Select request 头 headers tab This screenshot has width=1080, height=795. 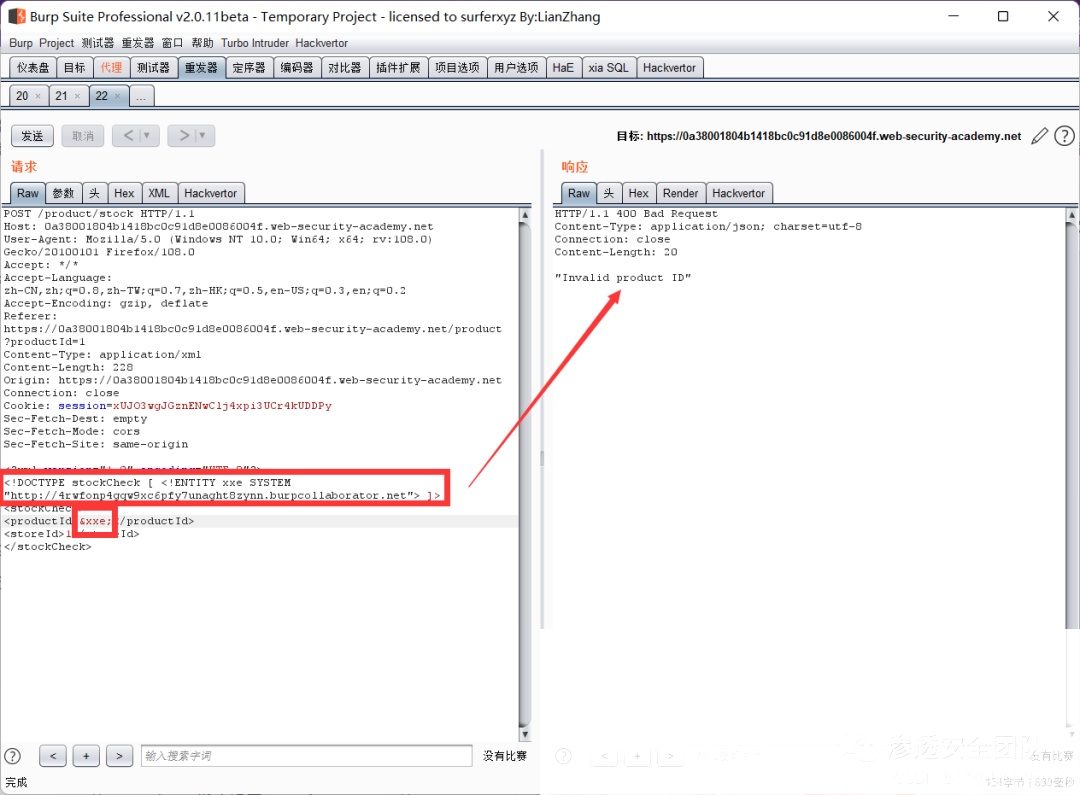94,193
